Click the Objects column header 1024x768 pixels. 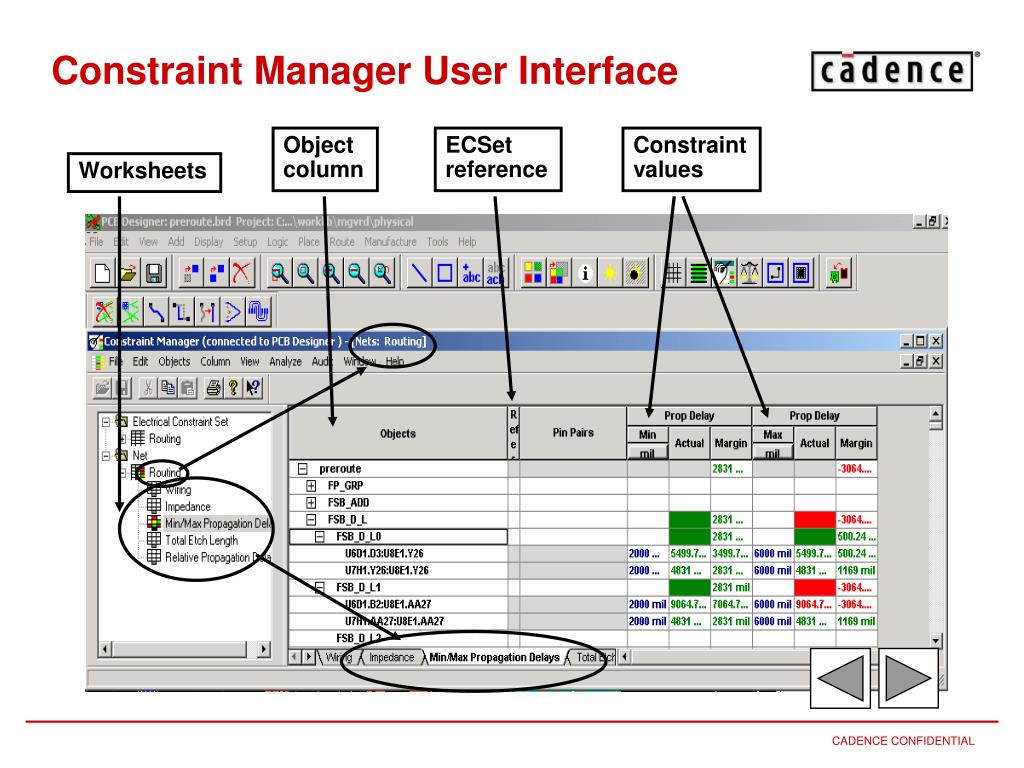[x=398, y=434]
